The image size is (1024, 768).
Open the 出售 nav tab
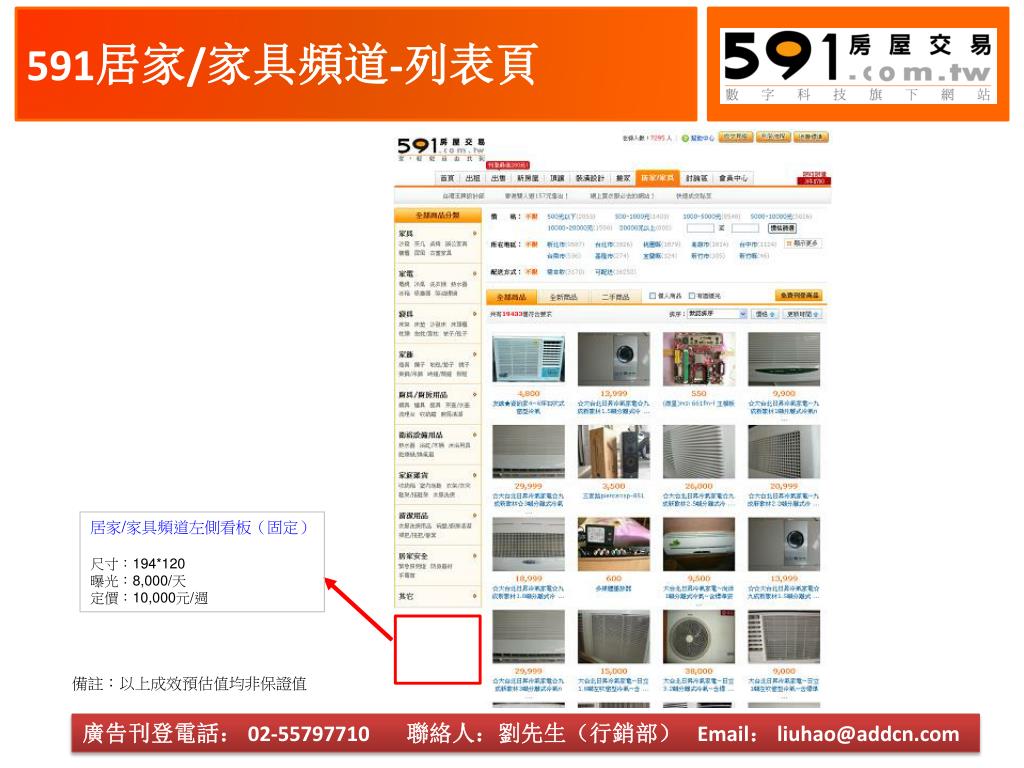point(498,178)
